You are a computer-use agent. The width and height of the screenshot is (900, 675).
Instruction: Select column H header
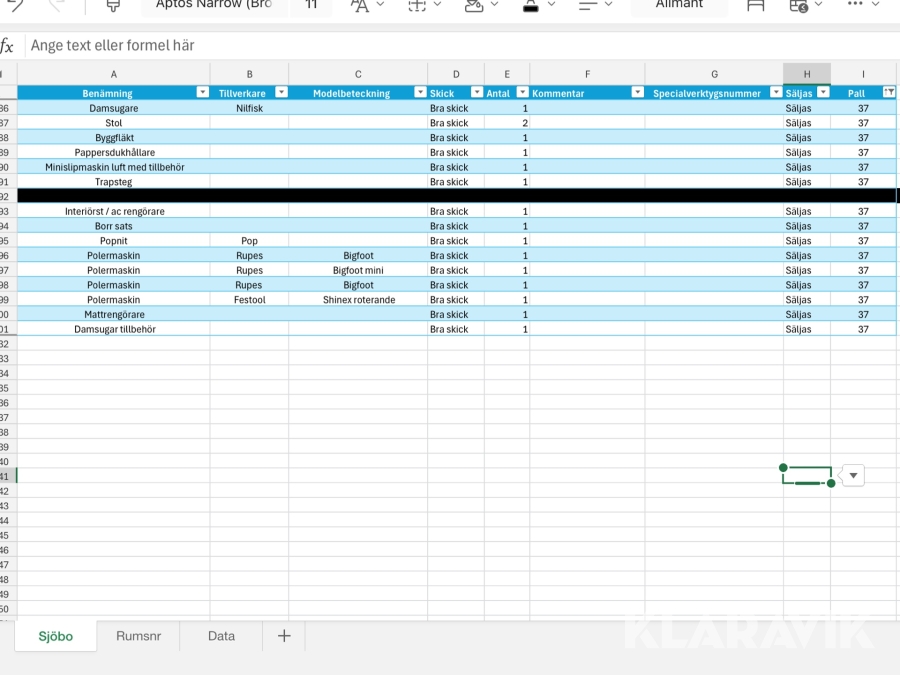[806, 74]
